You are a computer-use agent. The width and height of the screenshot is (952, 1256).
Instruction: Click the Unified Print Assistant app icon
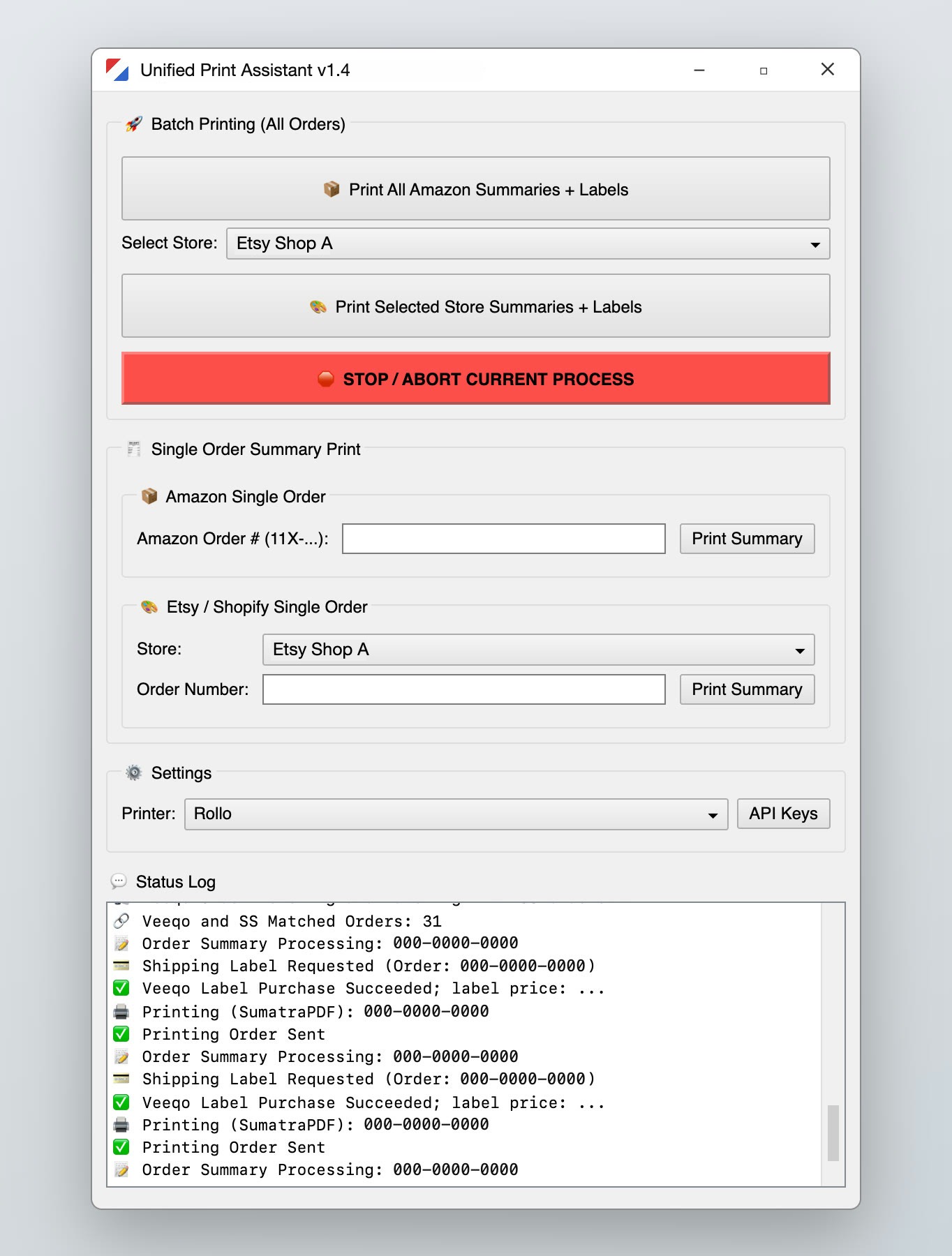pos(117,70)
